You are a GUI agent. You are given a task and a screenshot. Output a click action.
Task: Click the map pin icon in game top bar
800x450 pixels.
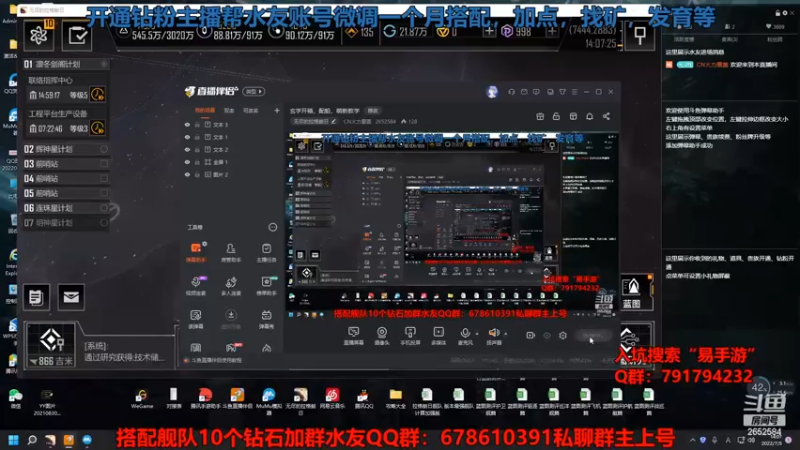click(640, 35)
